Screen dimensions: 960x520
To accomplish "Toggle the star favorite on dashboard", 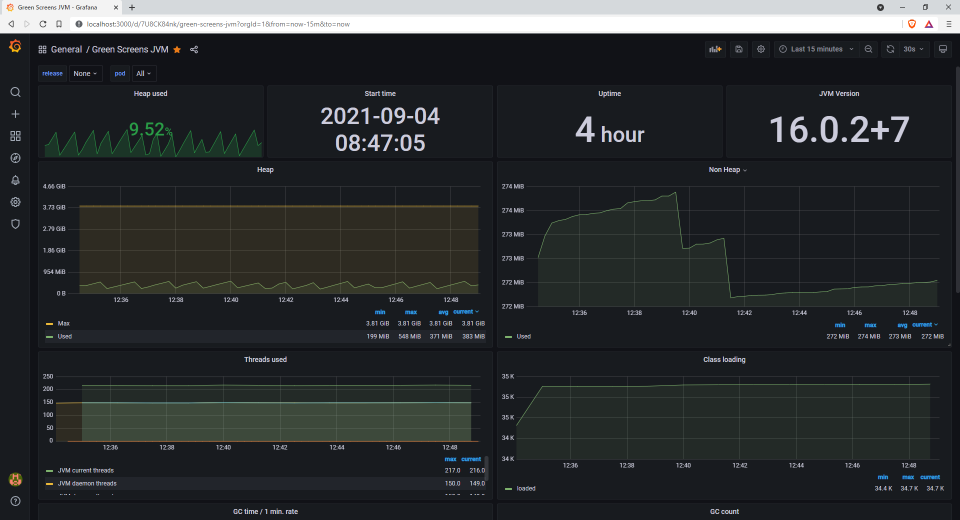I will pyautogui.click(x=177, y=50).
